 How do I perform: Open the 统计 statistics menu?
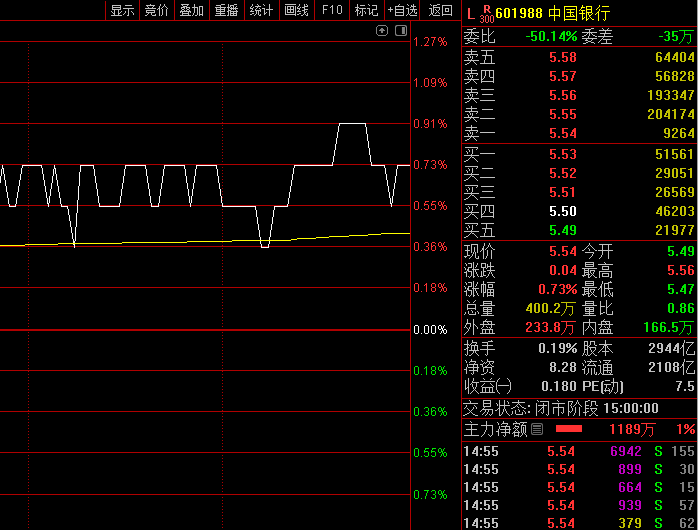[x=261, y=10]
